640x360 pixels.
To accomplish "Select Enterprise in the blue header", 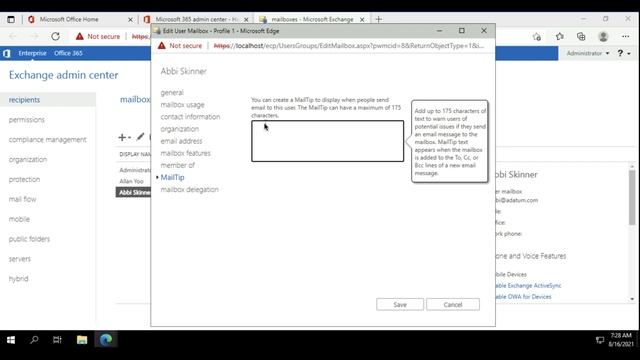I will [x=32, y=53].
